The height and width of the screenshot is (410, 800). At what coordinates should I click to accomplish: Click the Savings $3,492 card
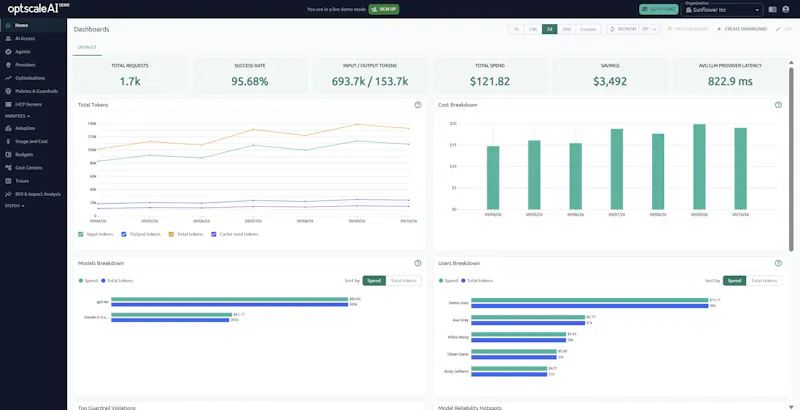610,75
